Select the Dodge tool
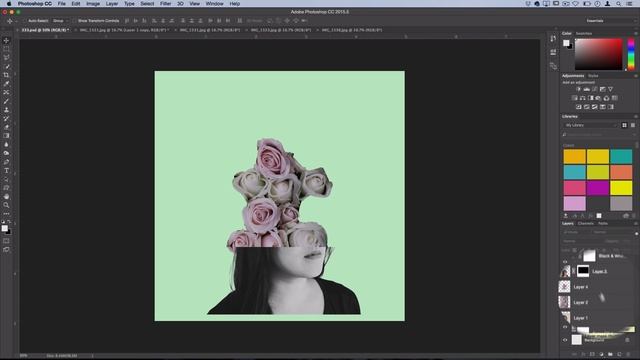The image size is (640, 360). (6, 153)
